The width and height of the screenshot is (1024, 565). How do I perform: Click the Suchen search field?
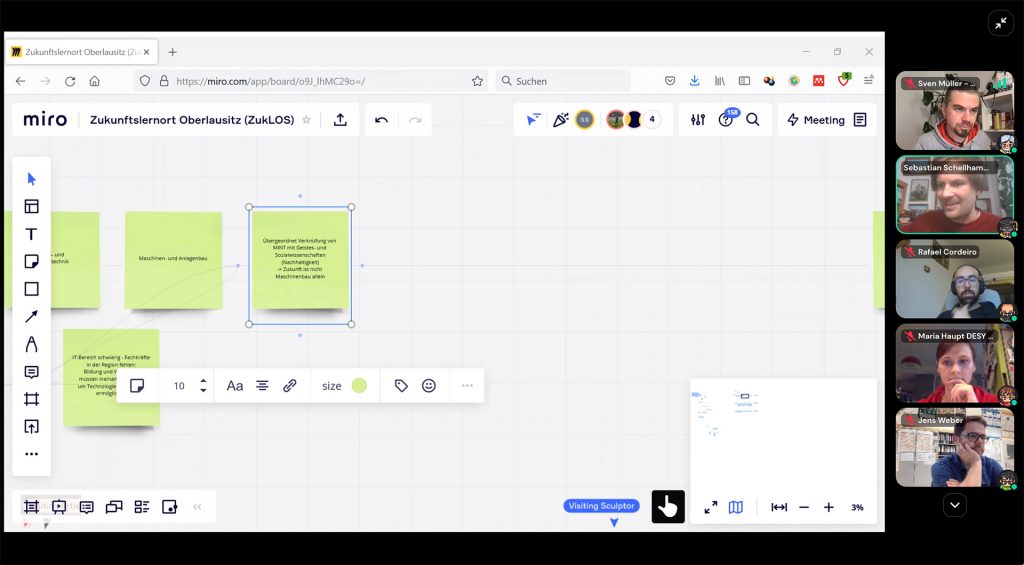[x=562, y=81]
